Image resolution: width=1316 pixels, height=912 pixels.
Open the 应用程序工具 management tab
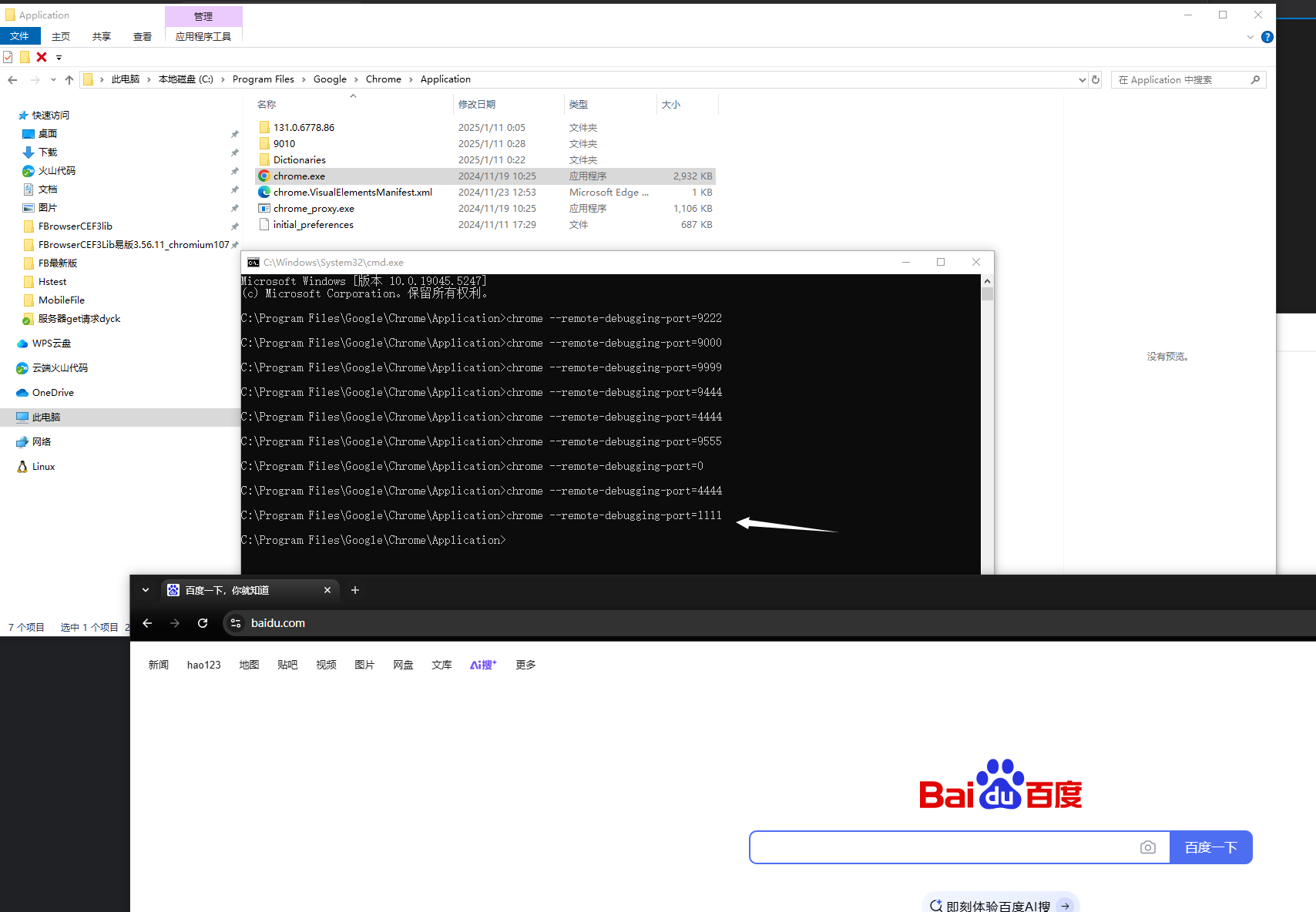point(203,35)
